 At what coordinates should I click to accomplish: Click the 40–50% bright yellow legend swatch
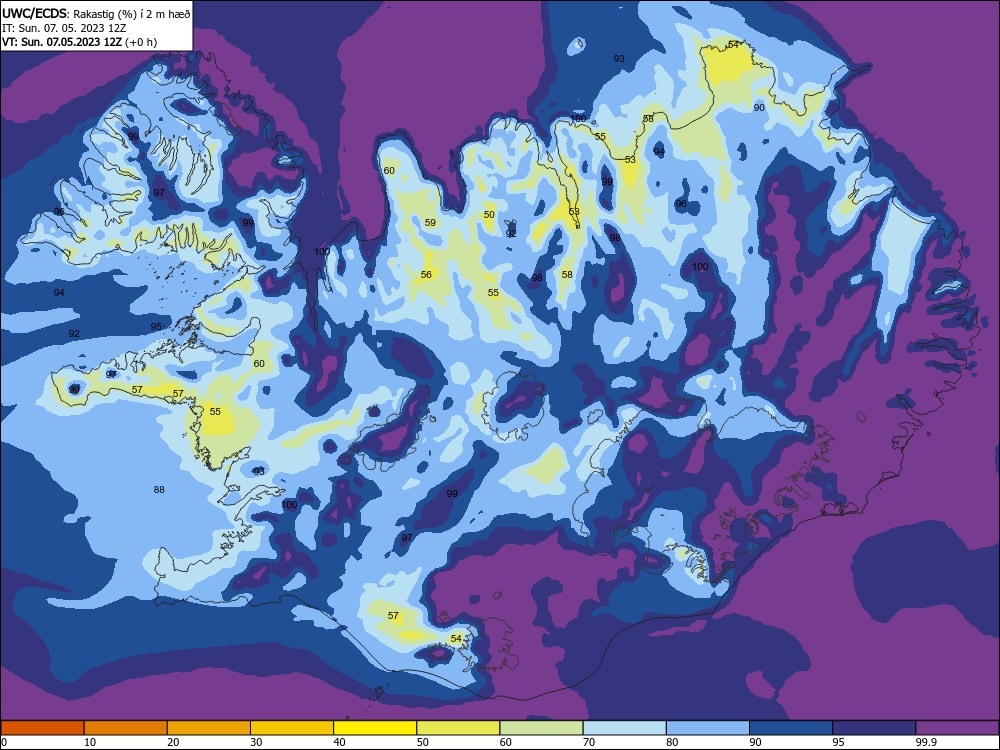point(375,728)
